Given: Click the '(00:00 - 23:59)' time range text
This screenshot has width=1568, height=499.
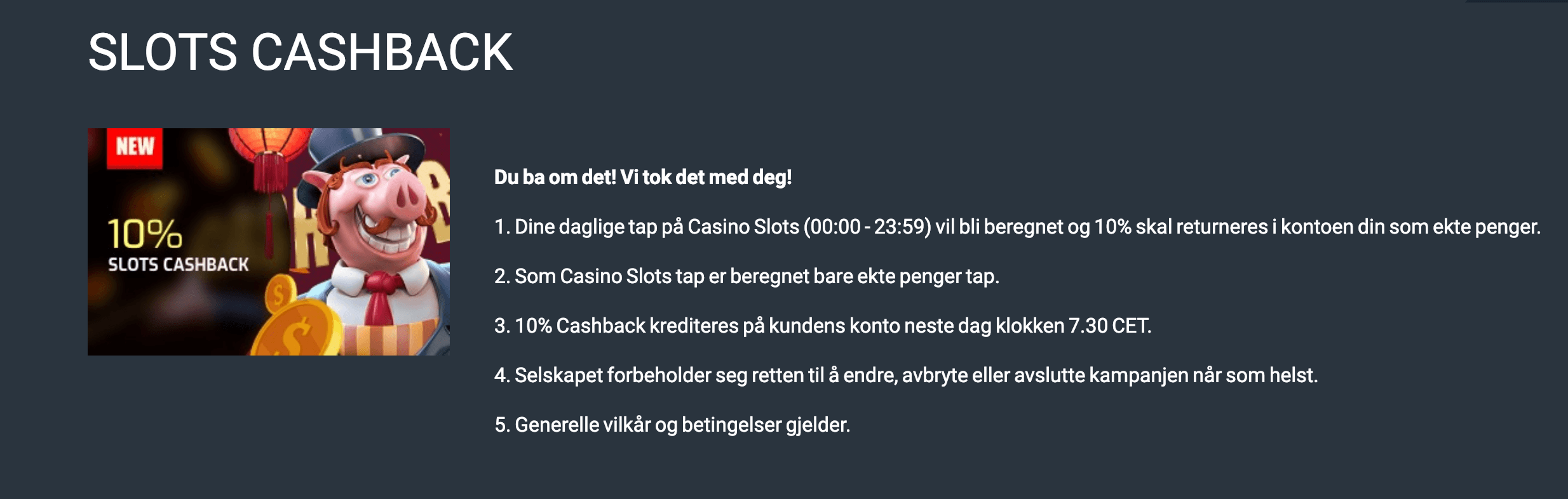Looking at the screenshot, I should tap(867, 227).
